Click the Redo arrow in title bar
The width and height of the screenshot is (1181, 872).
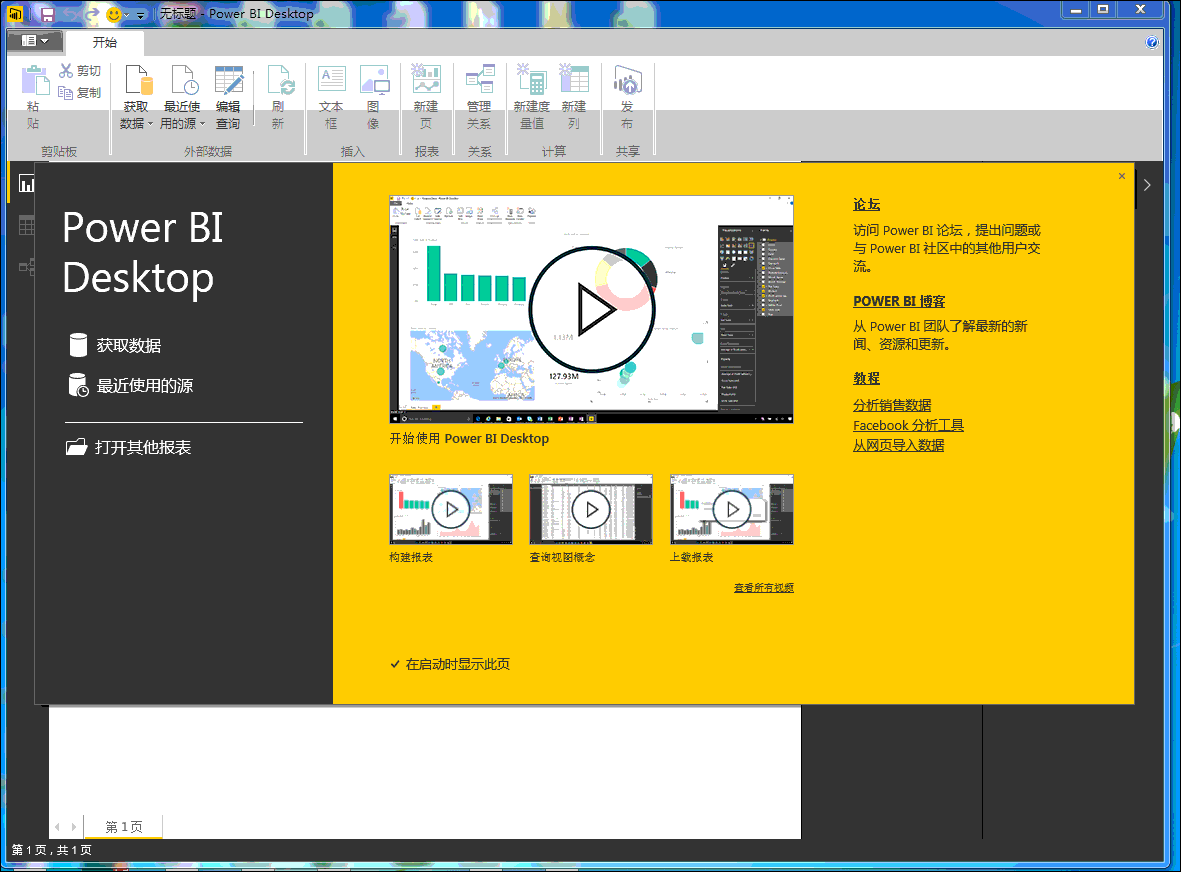pos(91,14)
